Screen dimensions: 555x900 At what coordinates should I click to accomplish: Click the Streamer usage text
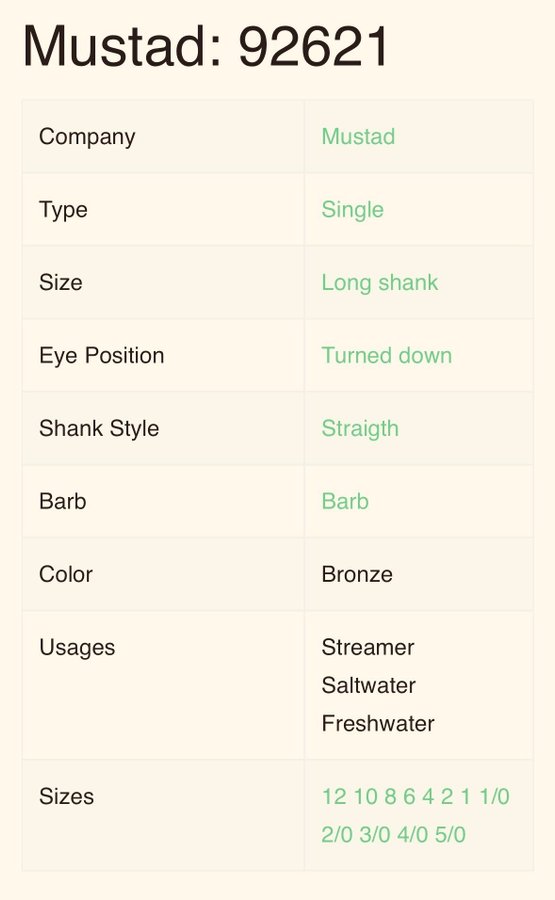(x=368, y=647)
